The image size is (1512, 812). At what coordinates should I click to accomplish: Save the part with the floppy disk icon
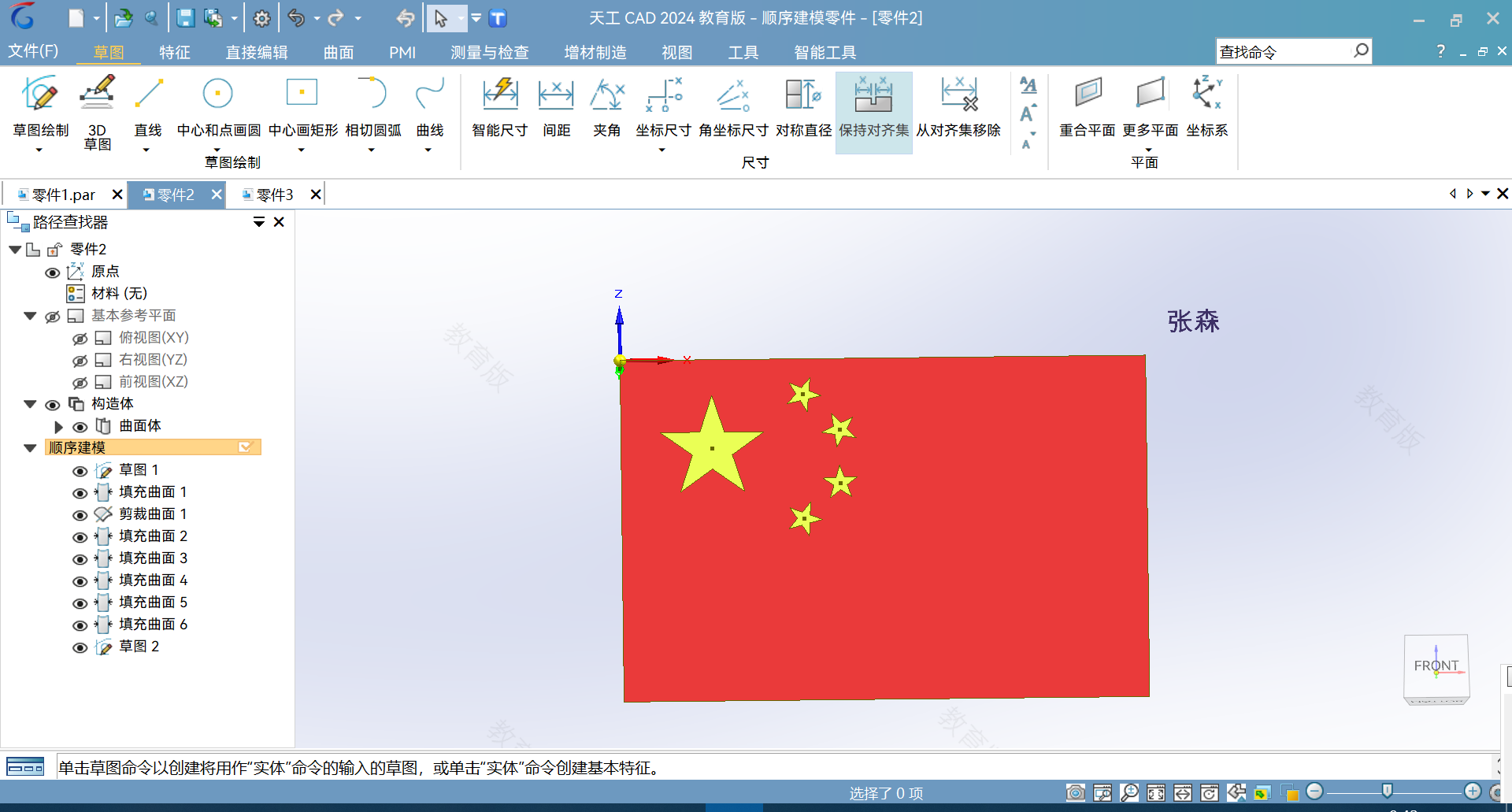click(185, 18)
